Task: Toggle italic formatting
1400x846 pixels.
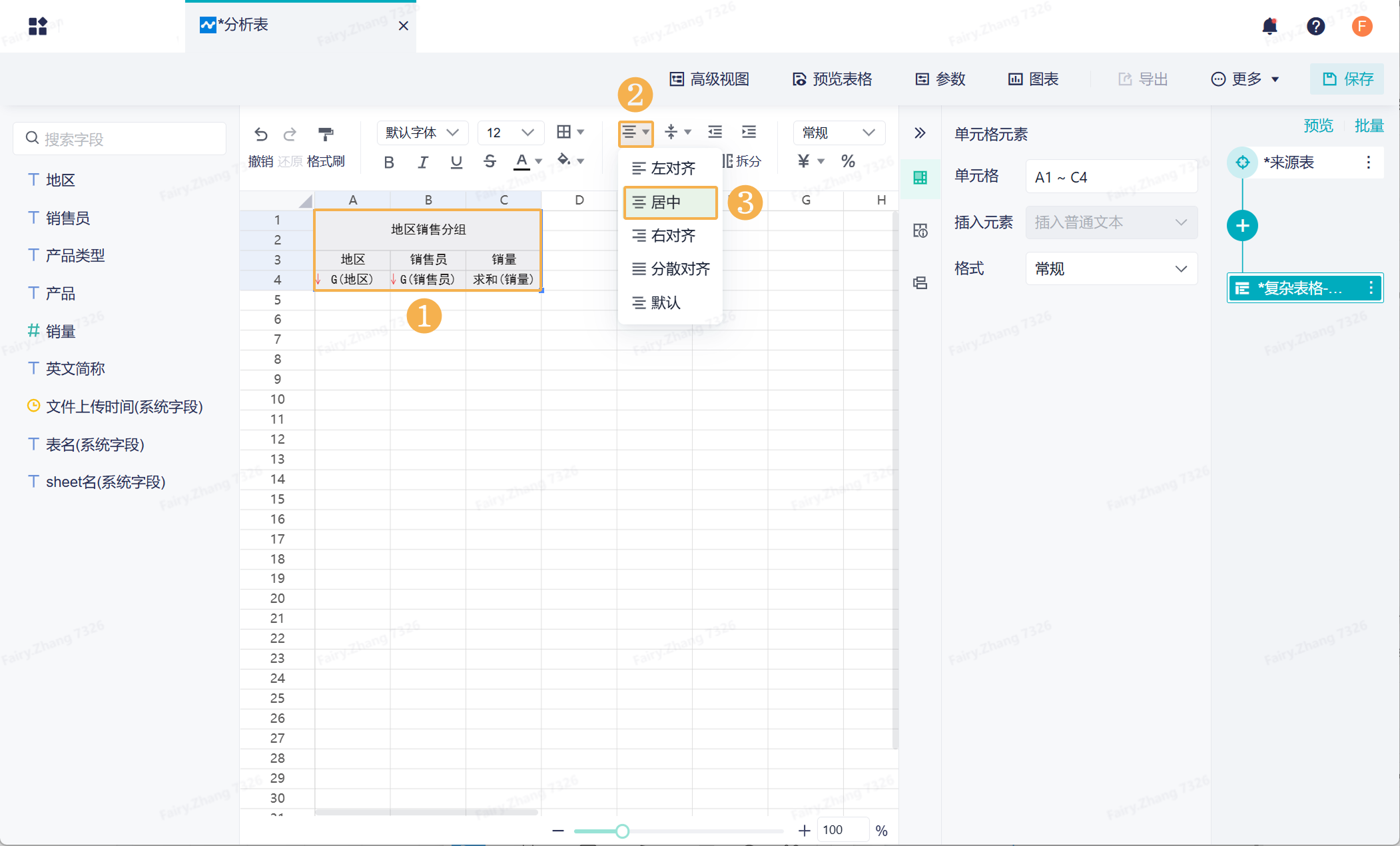Action: pos(422,162)
